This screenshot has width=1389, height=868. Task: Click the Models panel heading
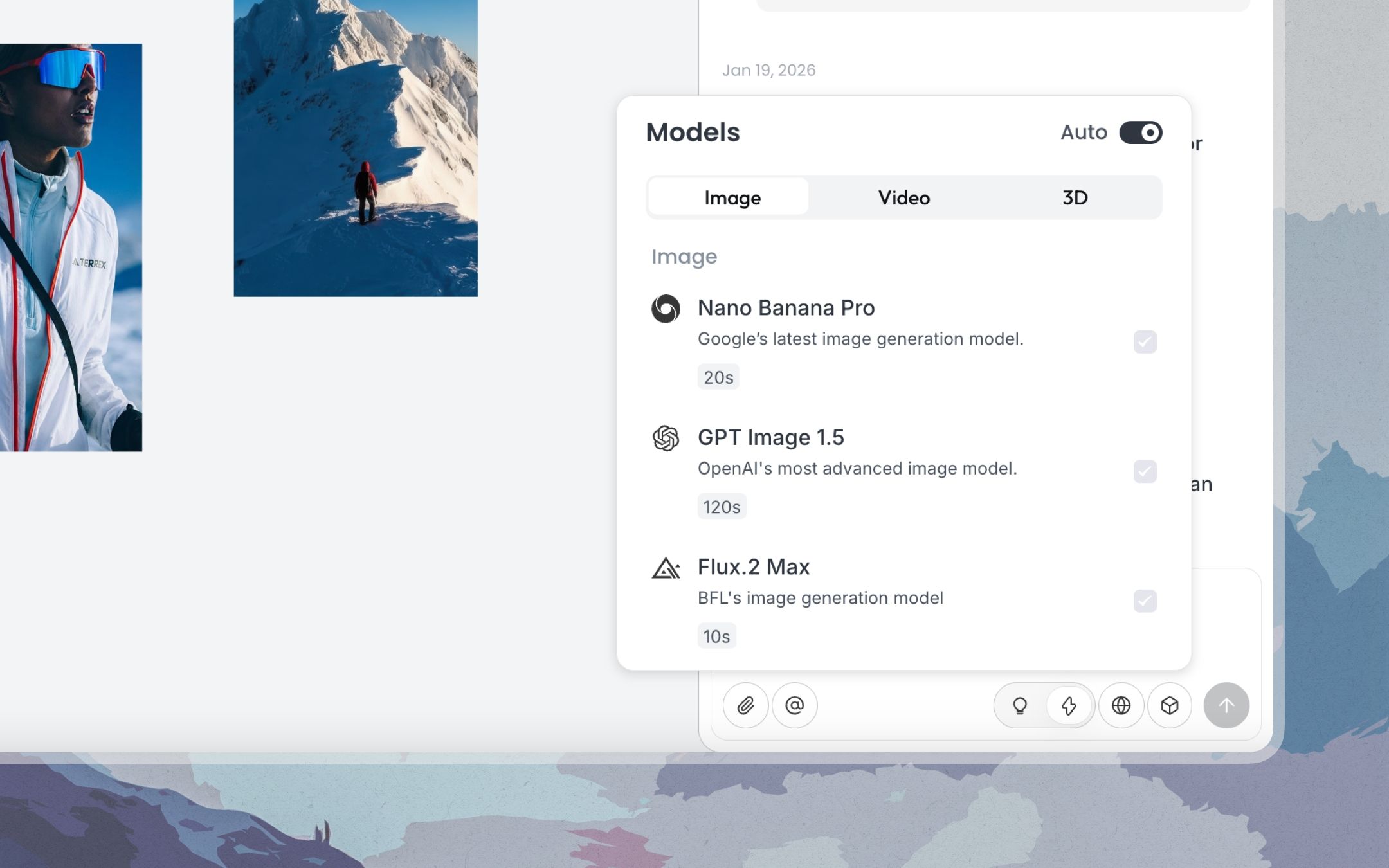pos(693,132)
